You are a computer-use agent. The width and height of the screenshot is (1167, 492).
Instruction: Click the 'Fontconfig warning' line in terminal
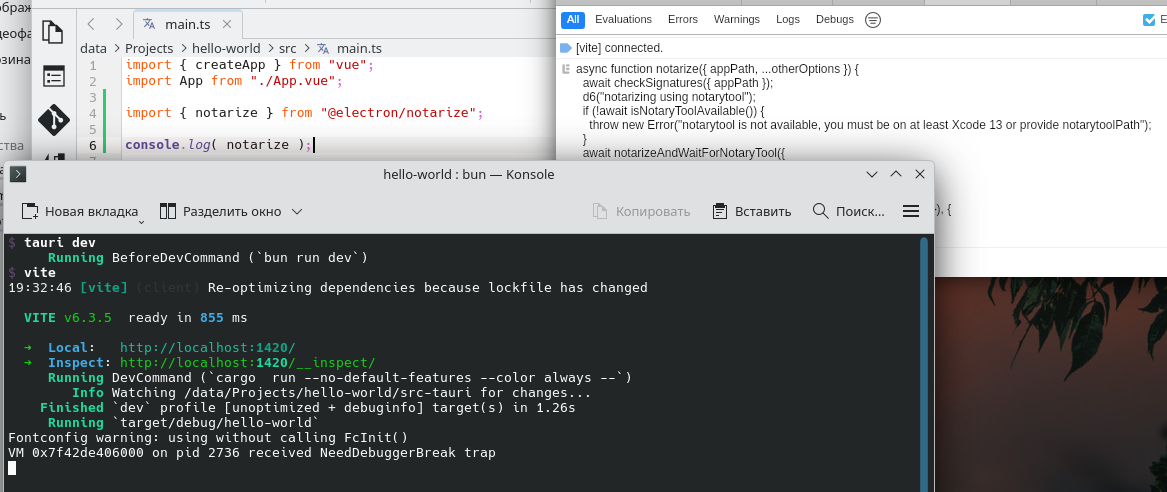coord(208,438)
